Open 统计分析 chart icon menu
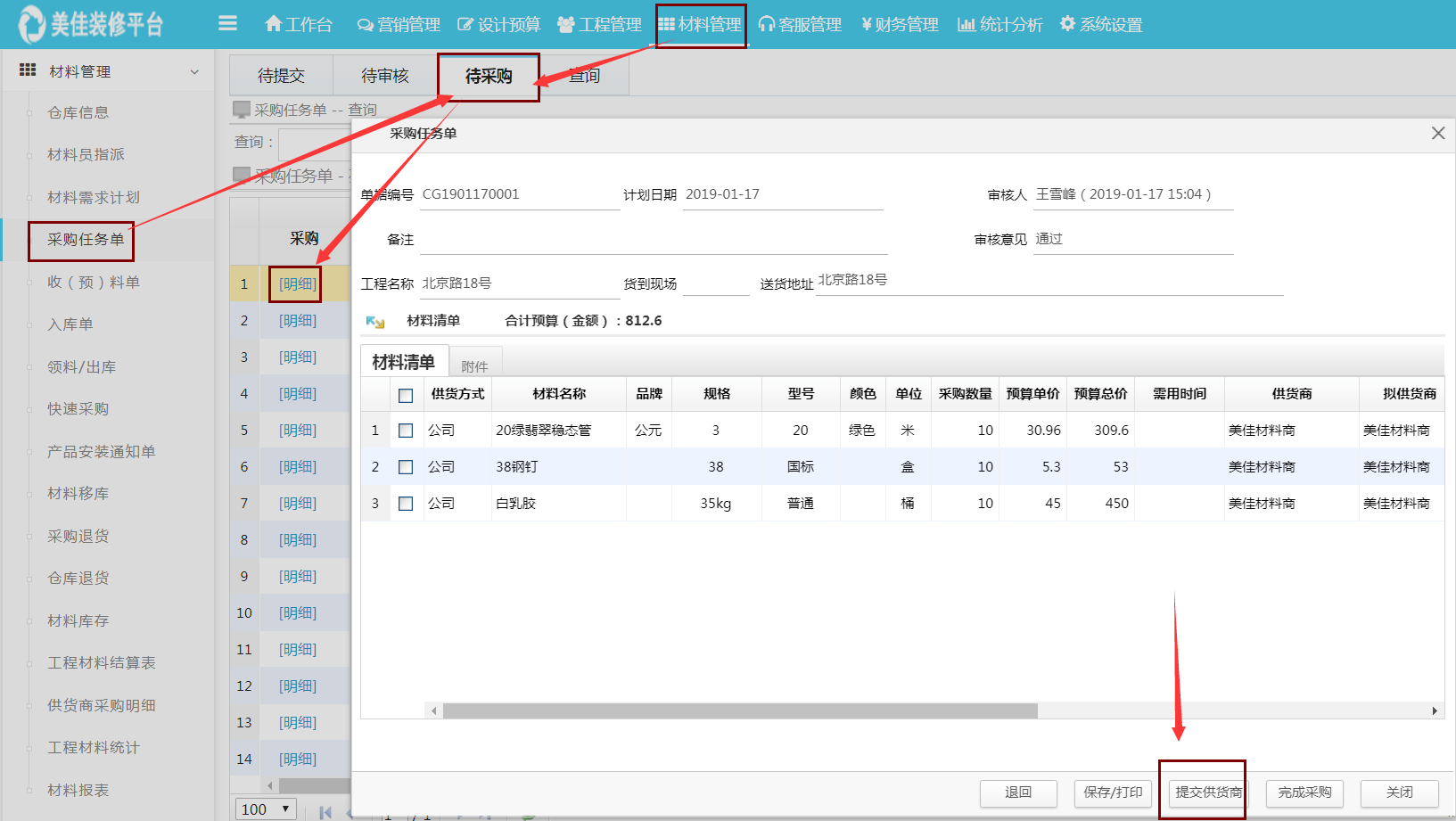This screenshot has height=821, width=1456. (x=966, y=25)
